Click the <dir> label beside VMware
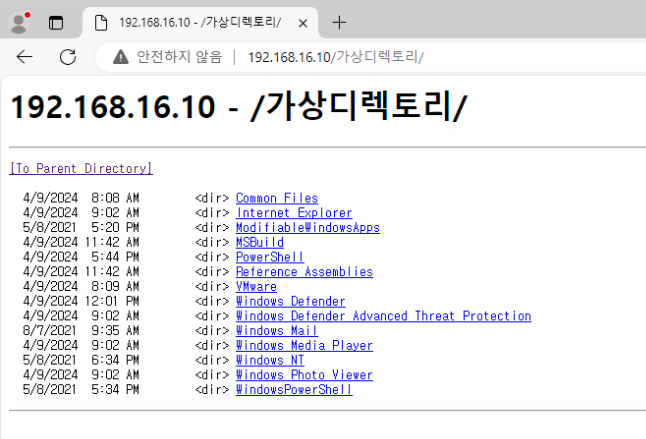Screen dimensions: 646x439 [x=212, y=286]
